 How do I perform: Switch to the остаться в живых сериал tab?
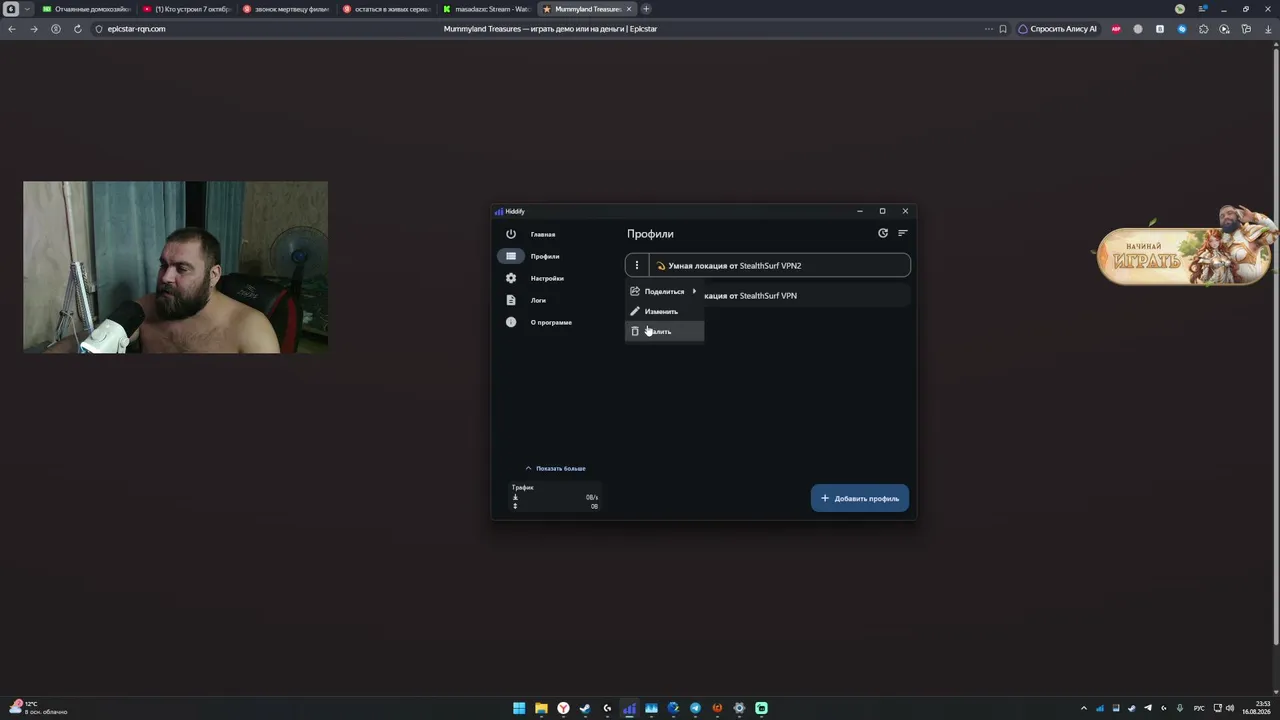pos(387,9)
